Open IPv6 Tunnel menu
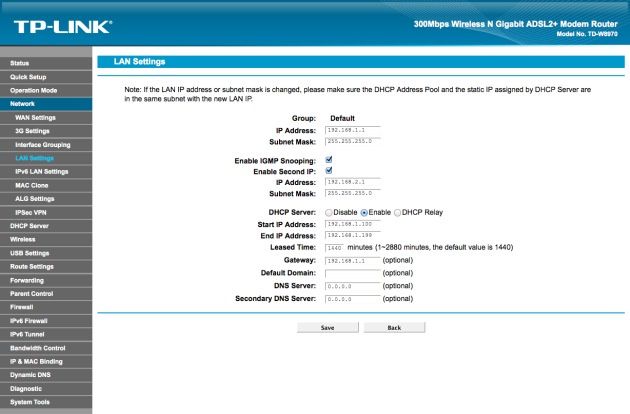 click(46, 334)
